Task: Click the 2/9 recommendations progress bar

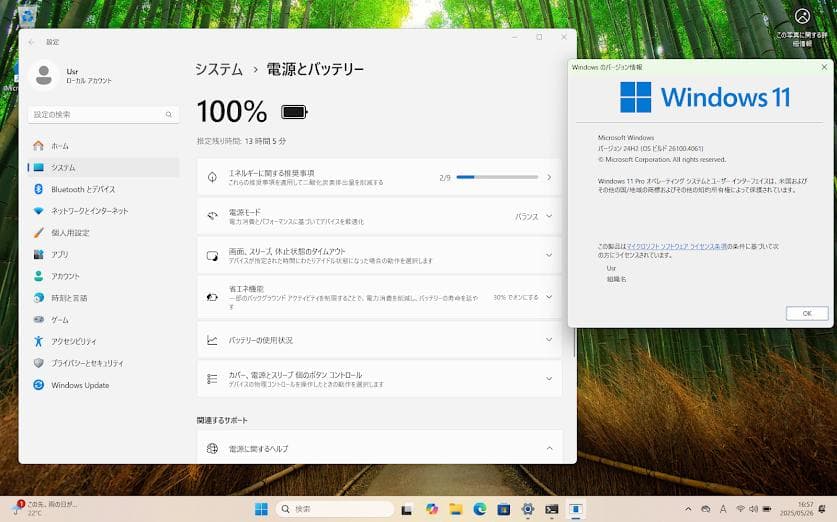Action: 497,177
